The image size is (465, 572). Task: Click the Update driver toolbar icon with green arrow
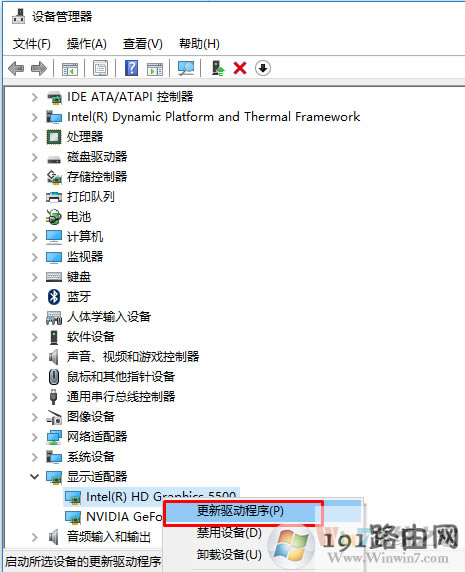click(218, 68)
